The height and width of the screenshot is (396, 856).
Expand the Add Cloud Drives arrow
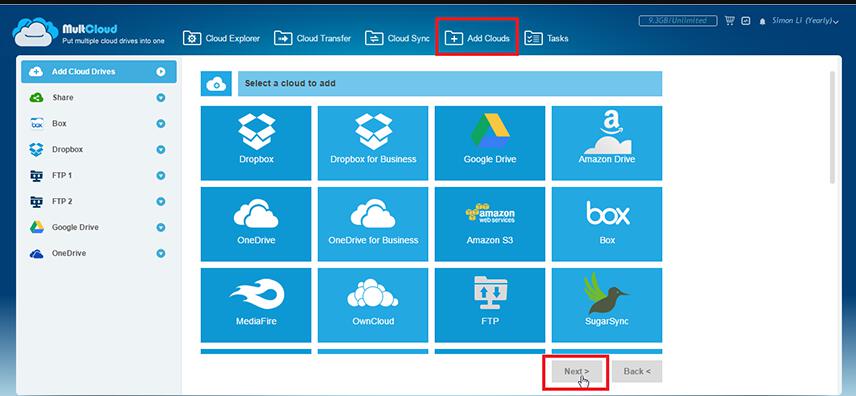(160, 72)
